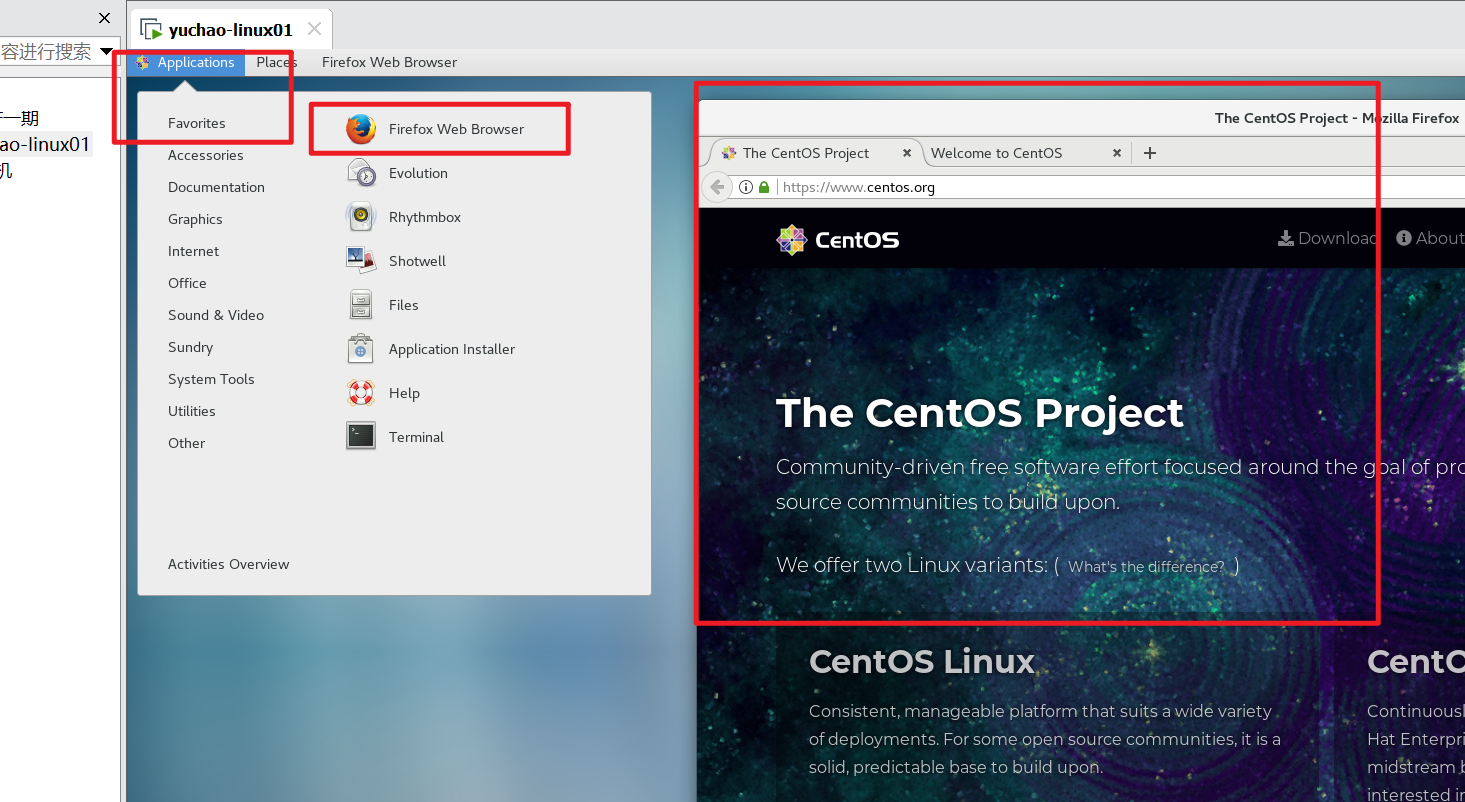Open the Evolution mail app icon

pos(361,173)
